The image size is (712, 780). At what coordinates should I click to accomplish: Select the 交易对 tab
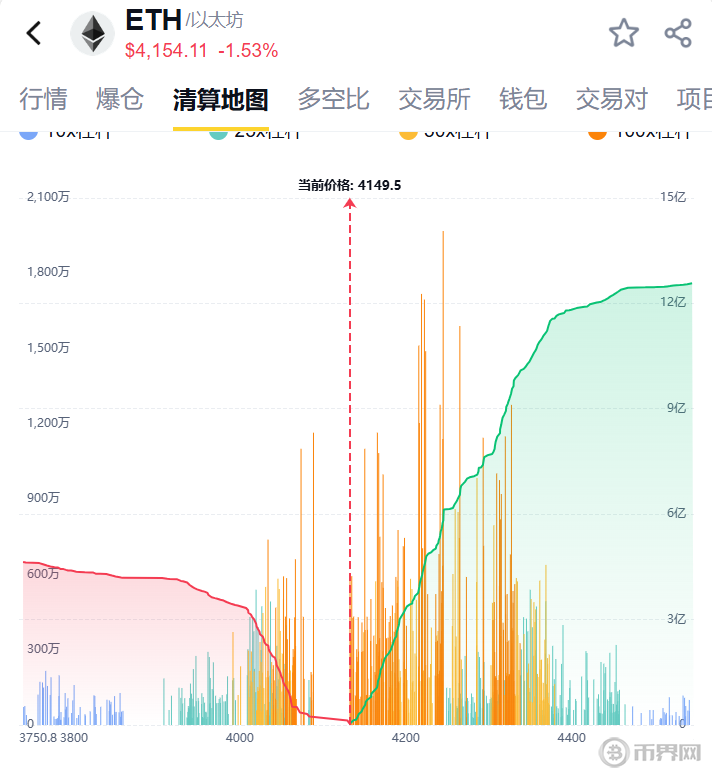click(x=611, y=99)
